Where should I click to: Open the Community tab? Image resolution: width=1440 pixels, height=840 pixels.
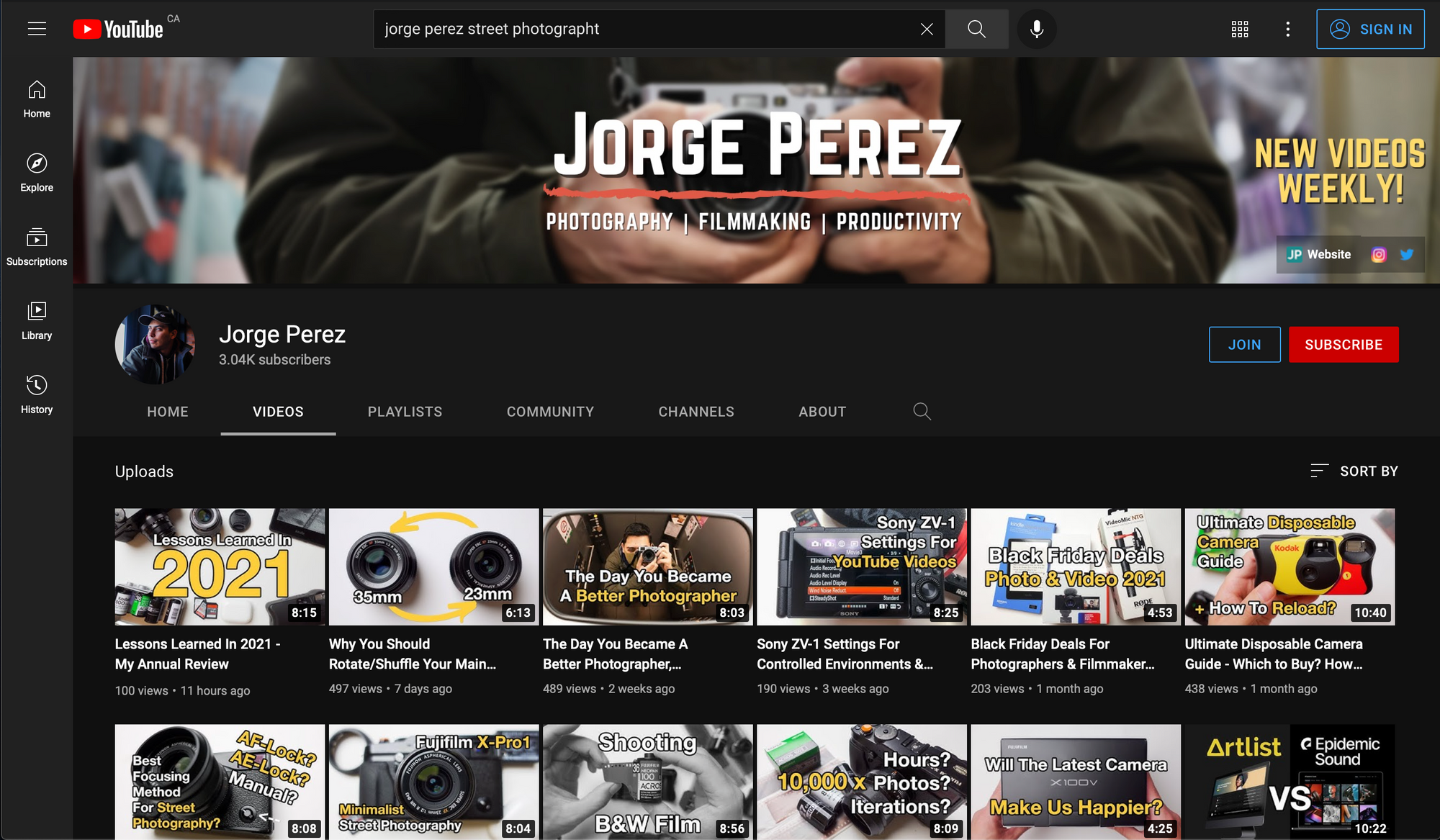[x=550, y=412]
